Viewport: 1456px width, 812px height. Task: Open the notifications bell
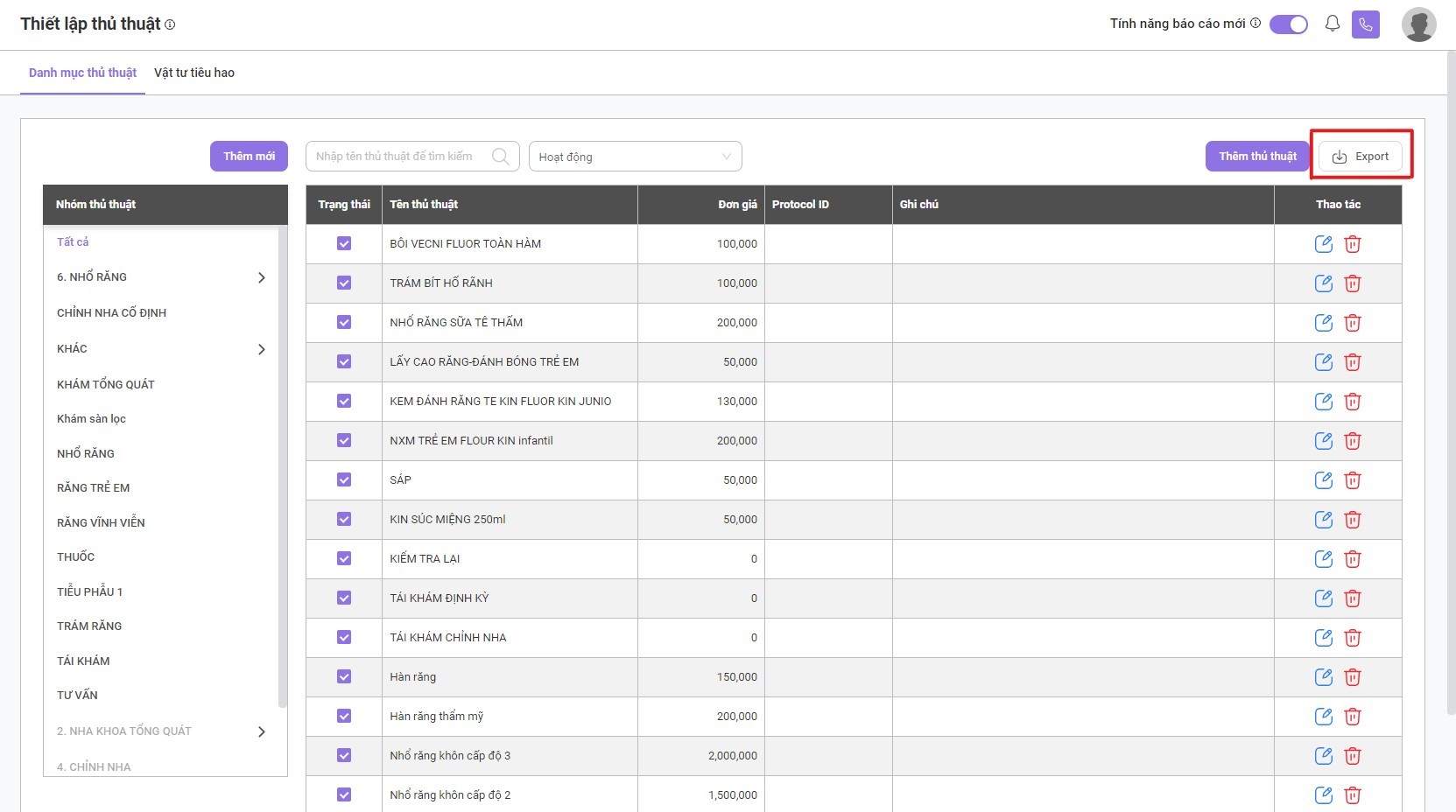[1333, 24]
